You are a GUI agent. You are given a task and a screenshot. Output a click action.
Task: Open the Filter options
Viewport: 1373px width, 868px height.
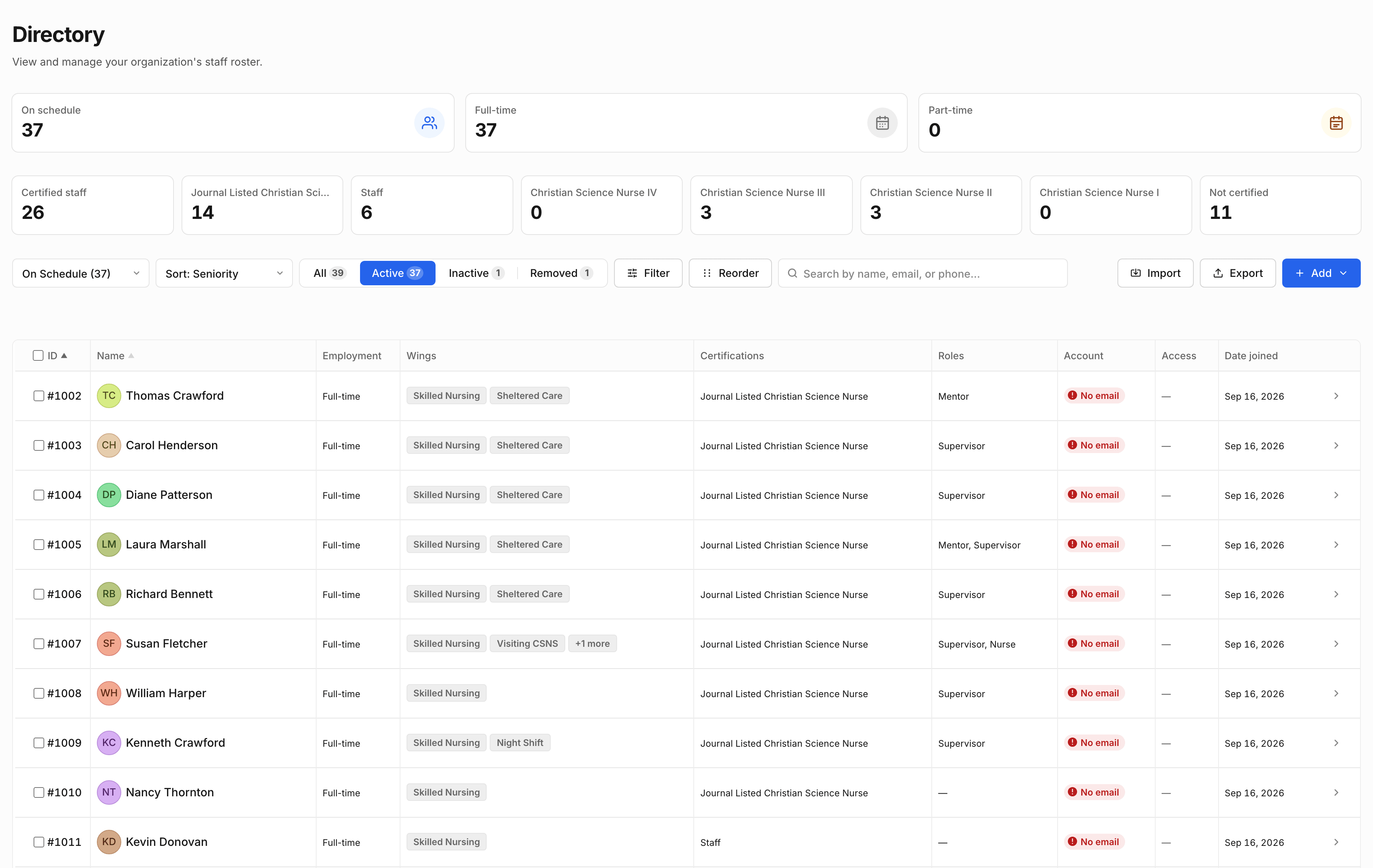(x=648, y=274)
